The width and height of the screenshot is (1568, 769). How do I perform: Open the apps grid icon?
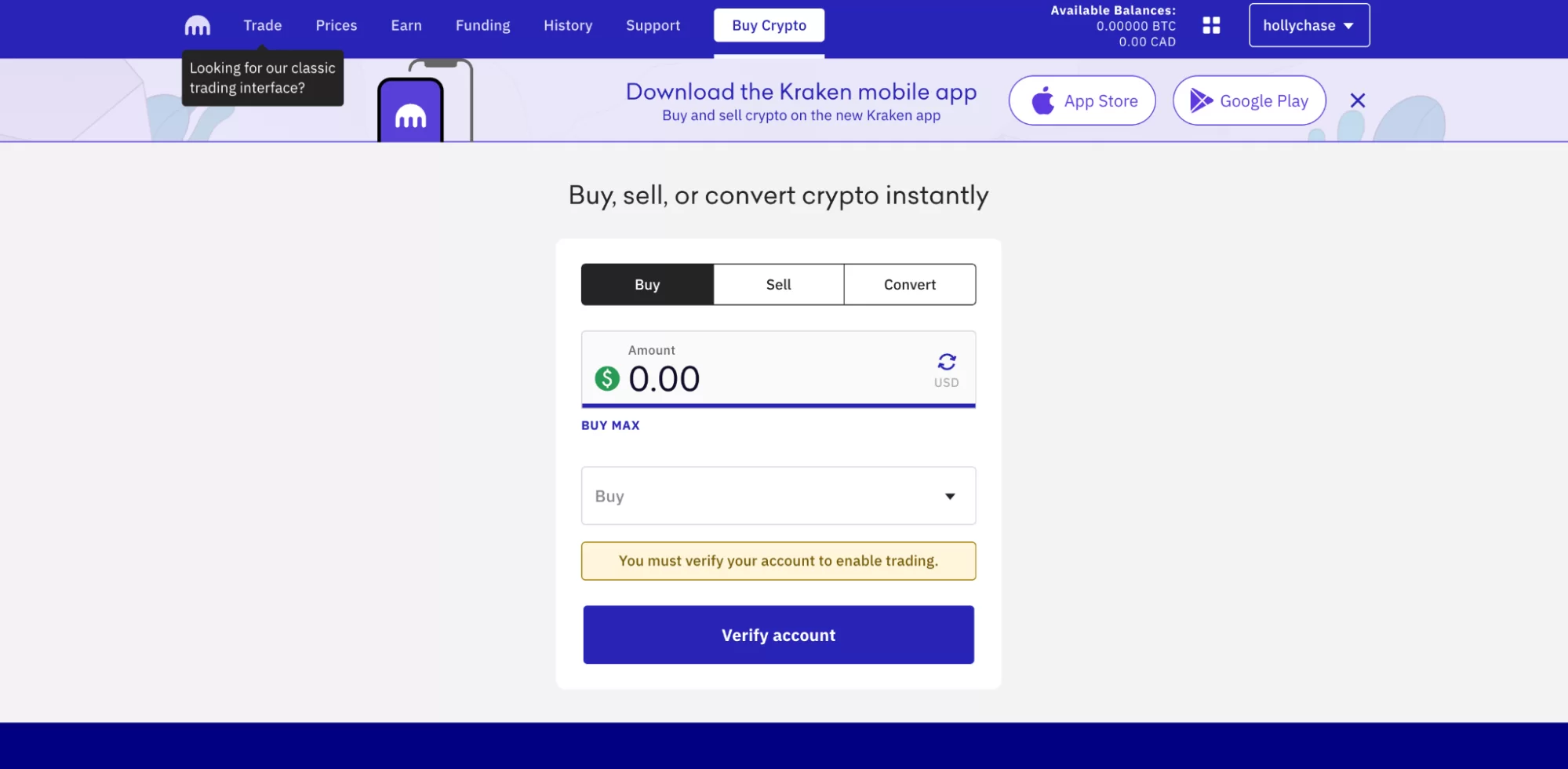(1211, 25)
